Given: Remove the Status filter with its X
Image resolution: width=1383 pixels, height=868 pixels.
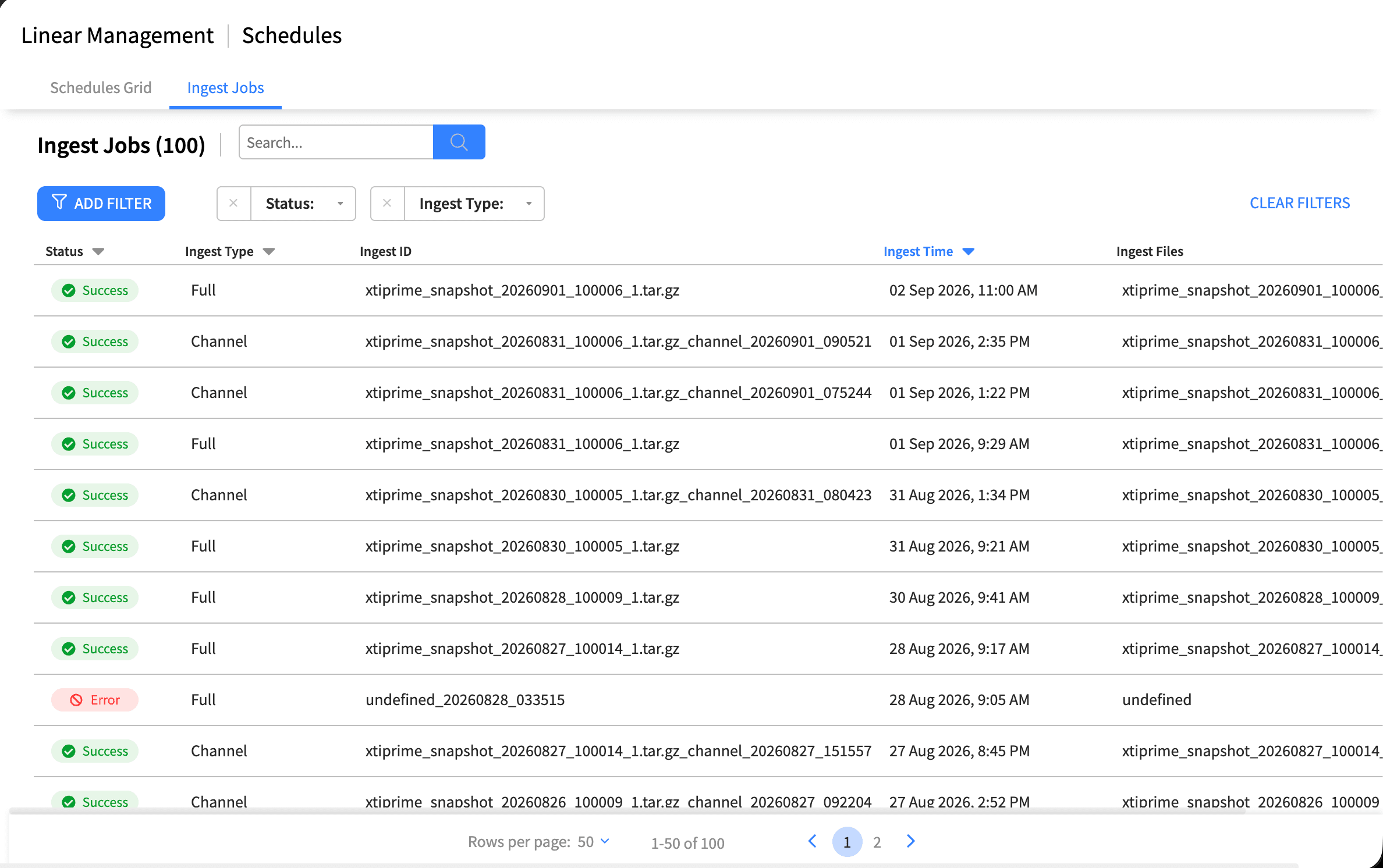Looking at the screenshot, I should [233, 203].
